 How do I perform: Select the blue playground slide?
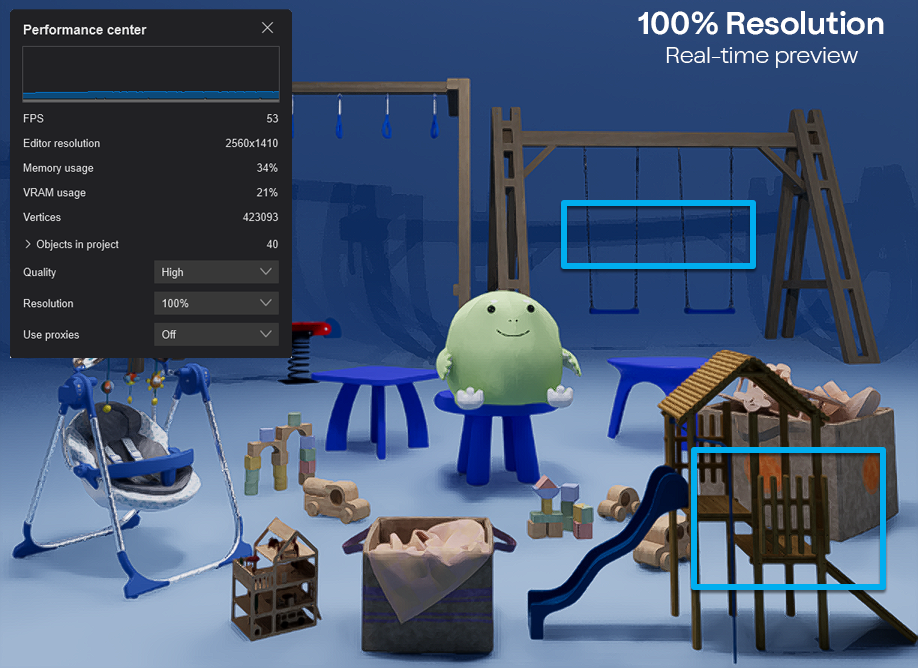[x=600, y=560]
